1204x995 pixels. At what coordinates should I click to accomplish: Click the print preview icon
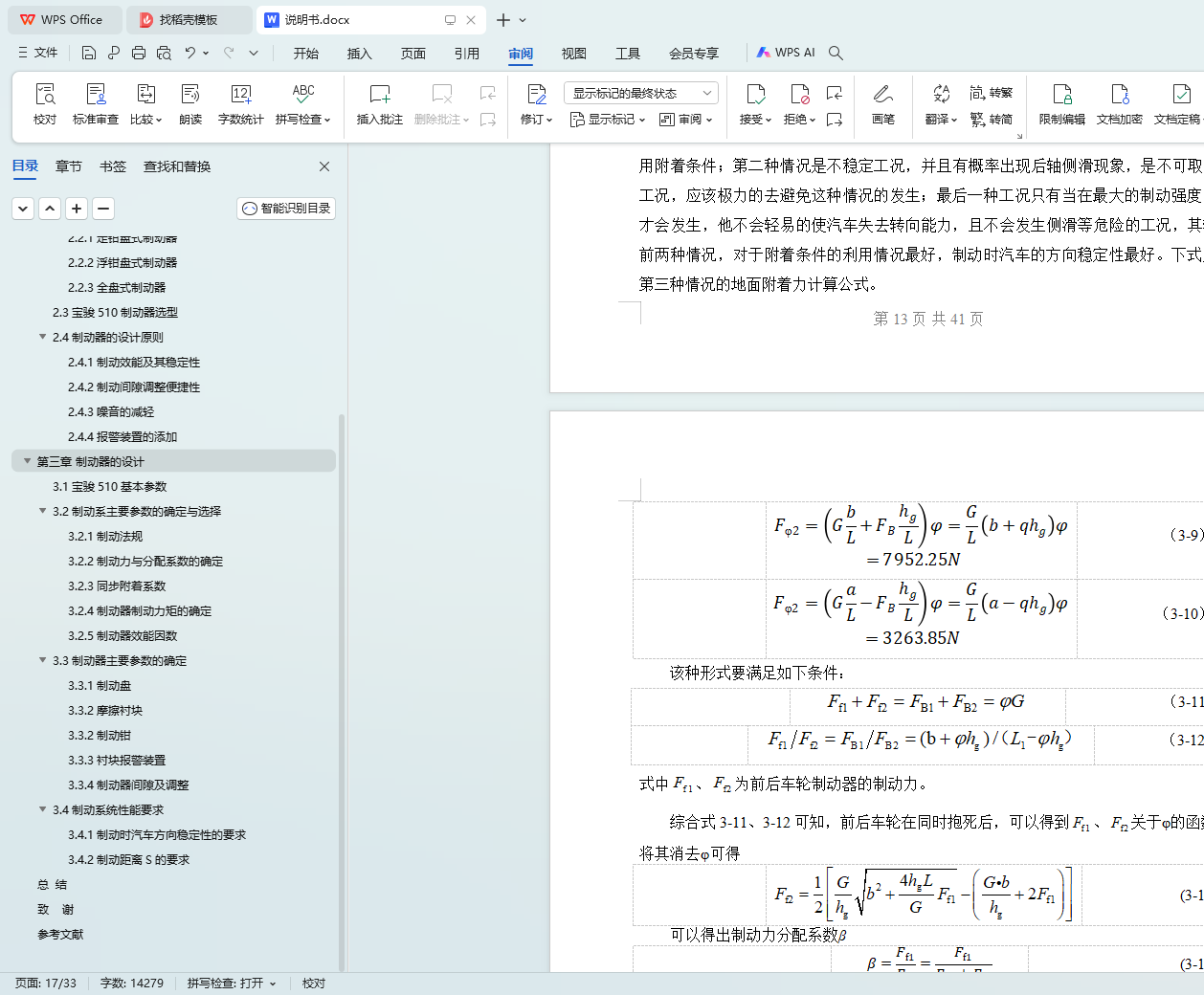(x=164, y=53)
